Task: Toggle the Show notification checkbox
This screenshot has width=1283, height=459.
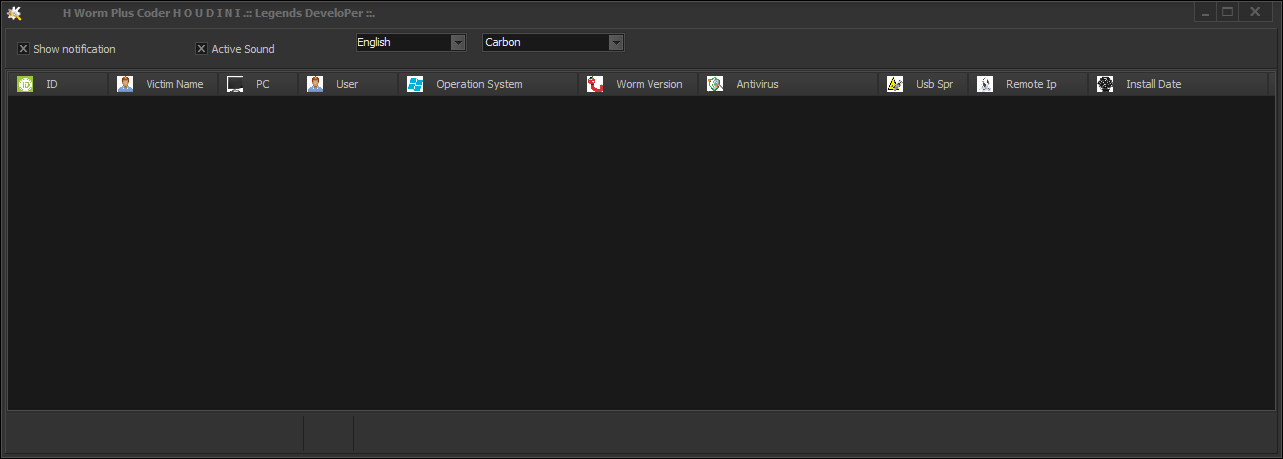Action: click(x=24, y=49)
